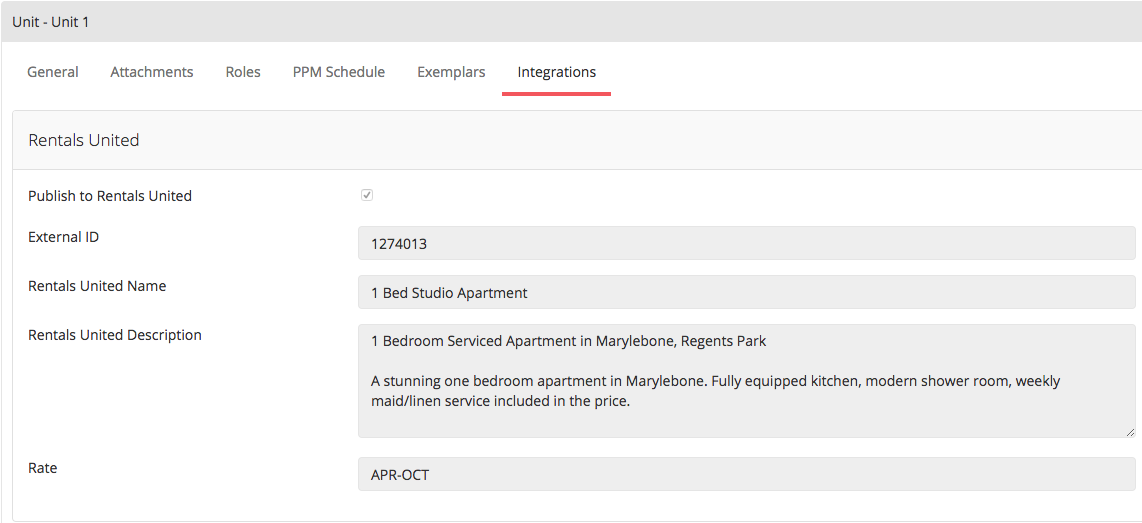Toggle the Publish to Rentals United checkbox

point(367,195)
